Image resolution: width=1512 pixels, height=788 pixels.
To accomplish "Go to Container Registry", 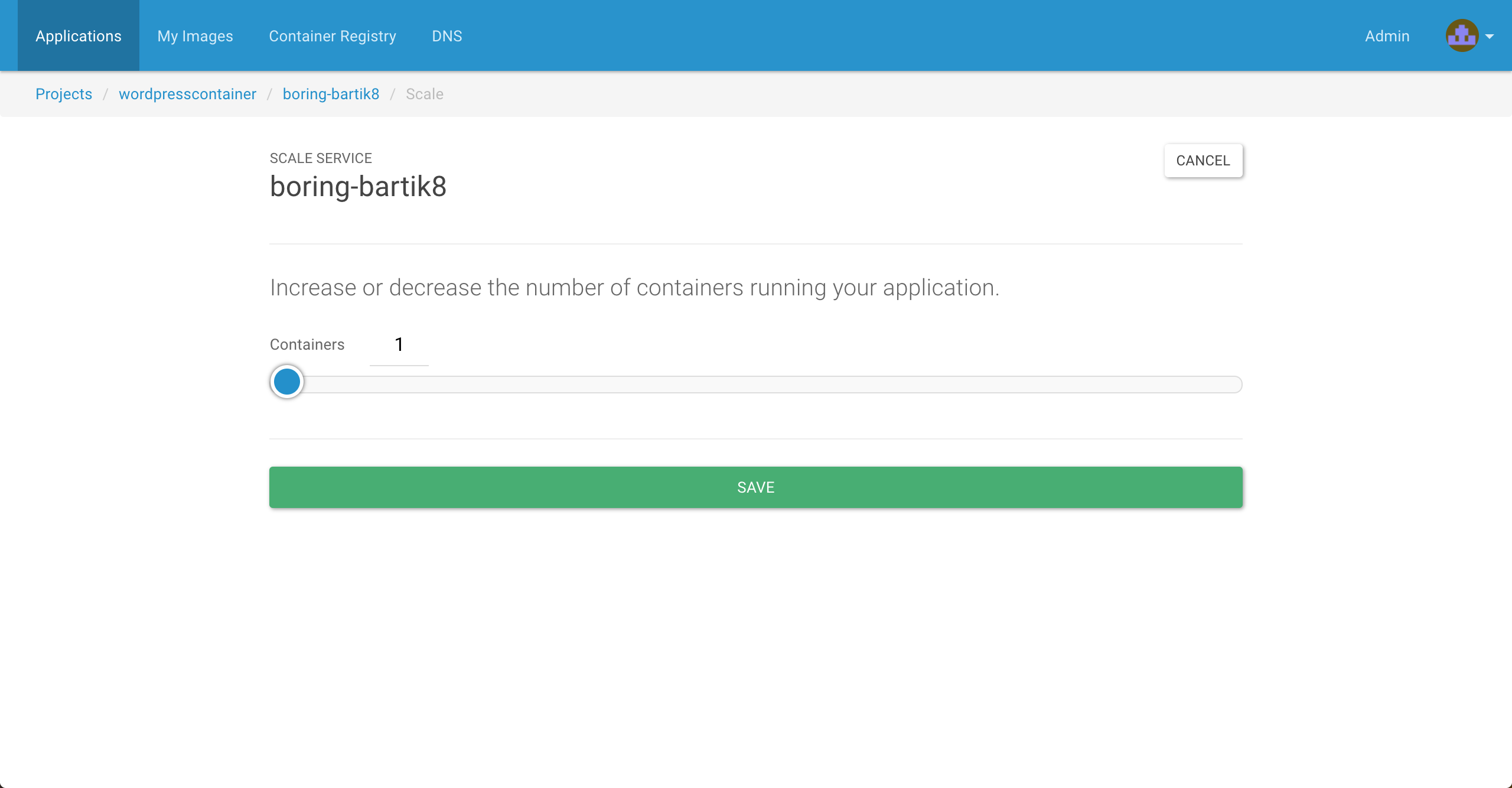I will pos(333,35).
